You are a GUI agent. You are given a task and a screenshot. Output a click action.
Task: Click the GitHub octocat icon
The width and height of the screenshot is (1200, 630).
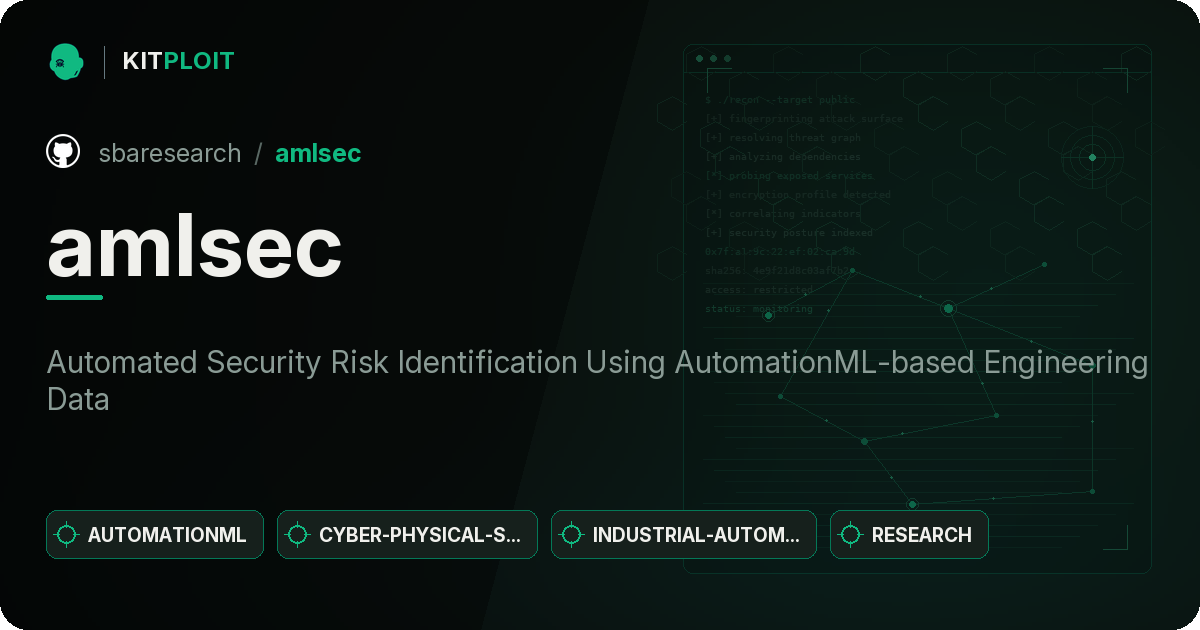point(63,152)
